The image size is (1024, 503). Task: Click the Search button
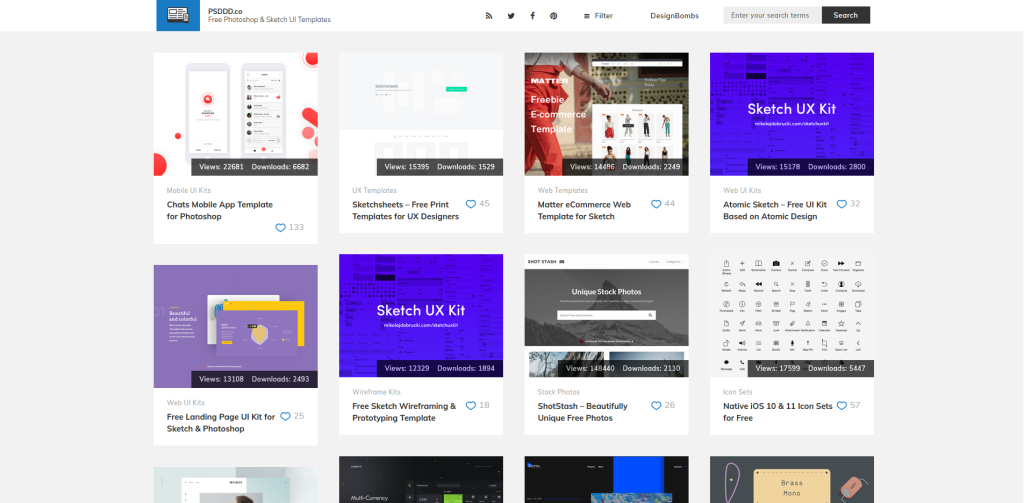click(x=846, y=15)
